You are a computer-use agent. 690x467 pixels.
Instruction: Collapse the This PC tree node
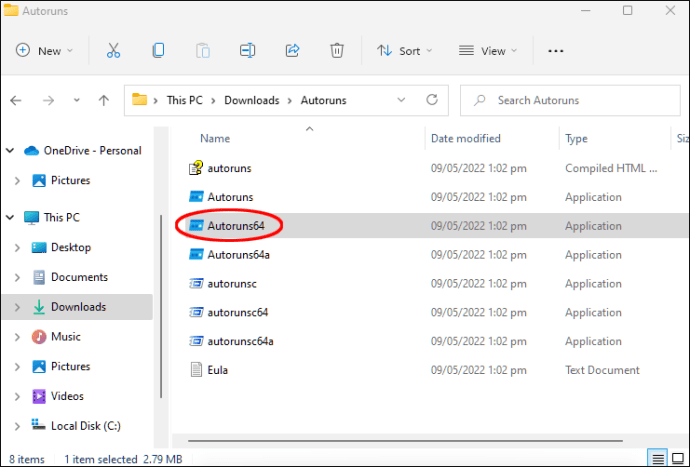10,217
